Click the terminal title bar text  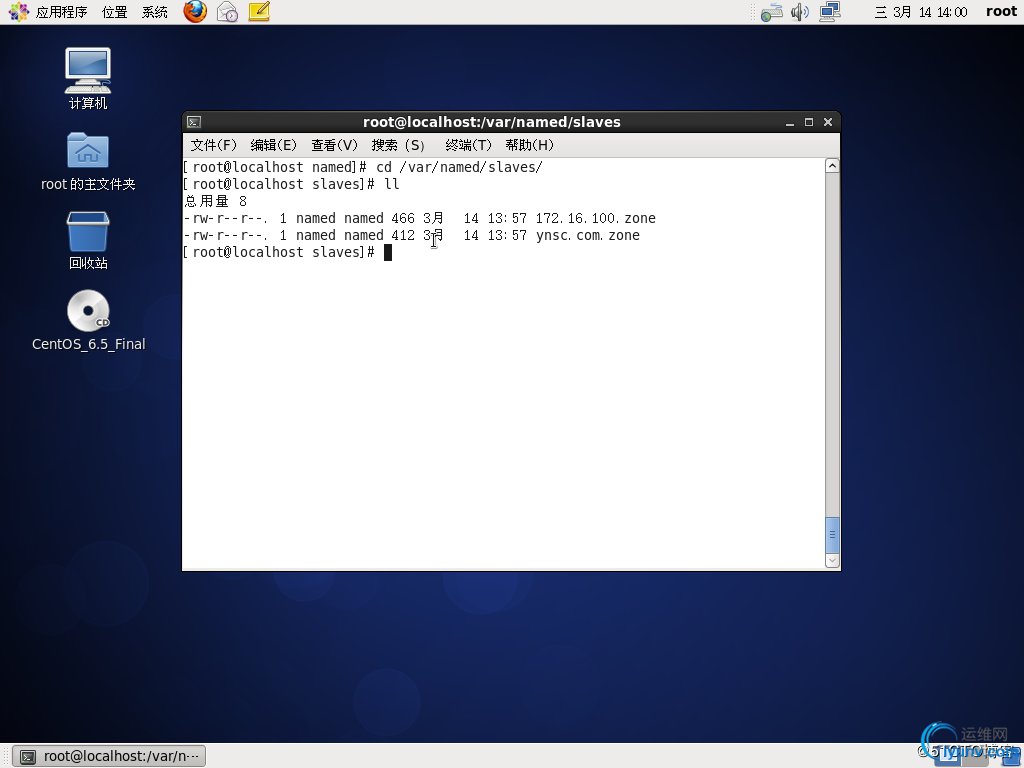click(x=492, y=122)
